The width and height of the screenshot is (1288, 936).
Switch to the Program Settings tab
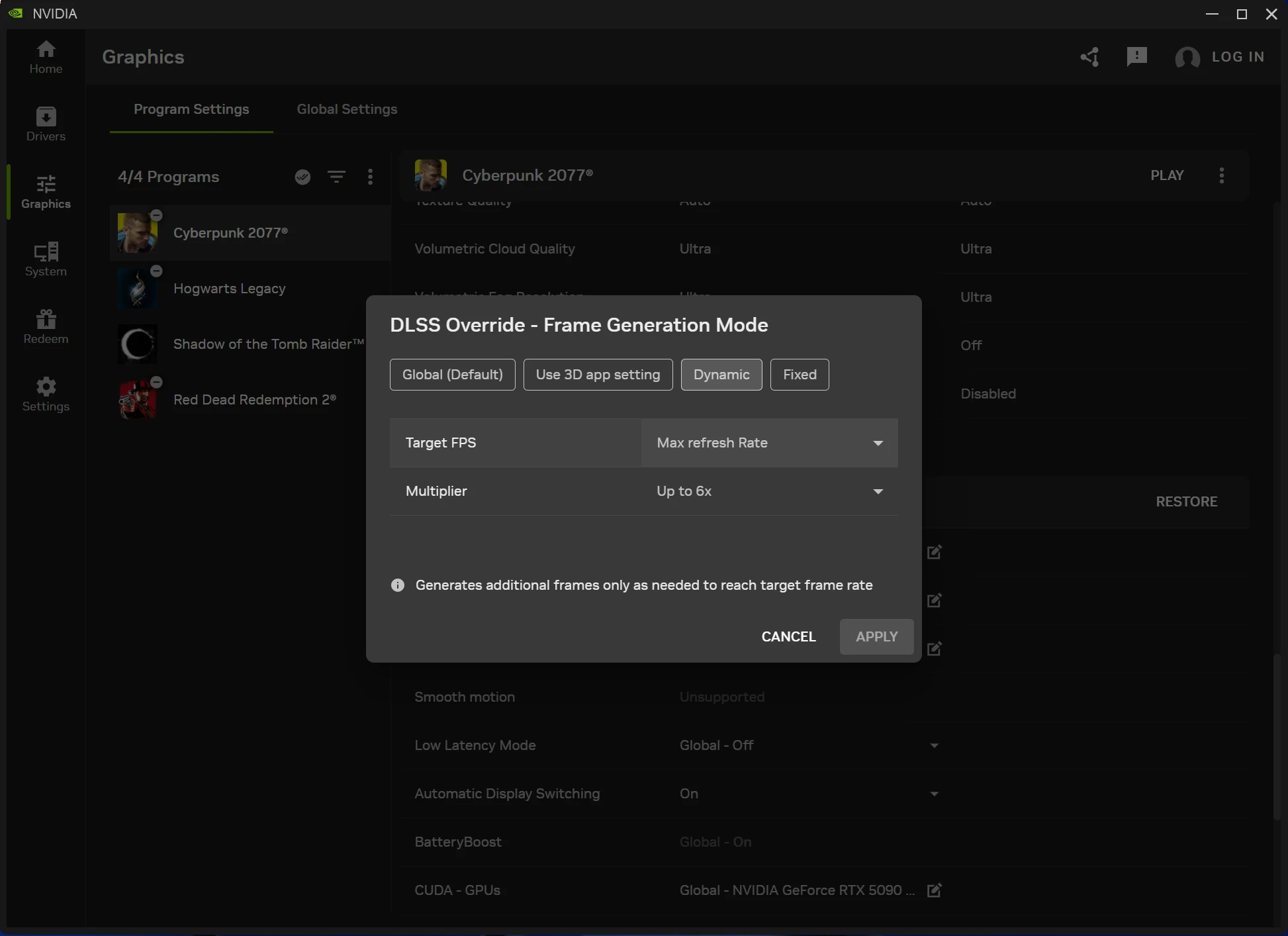[x=191, y=109]
